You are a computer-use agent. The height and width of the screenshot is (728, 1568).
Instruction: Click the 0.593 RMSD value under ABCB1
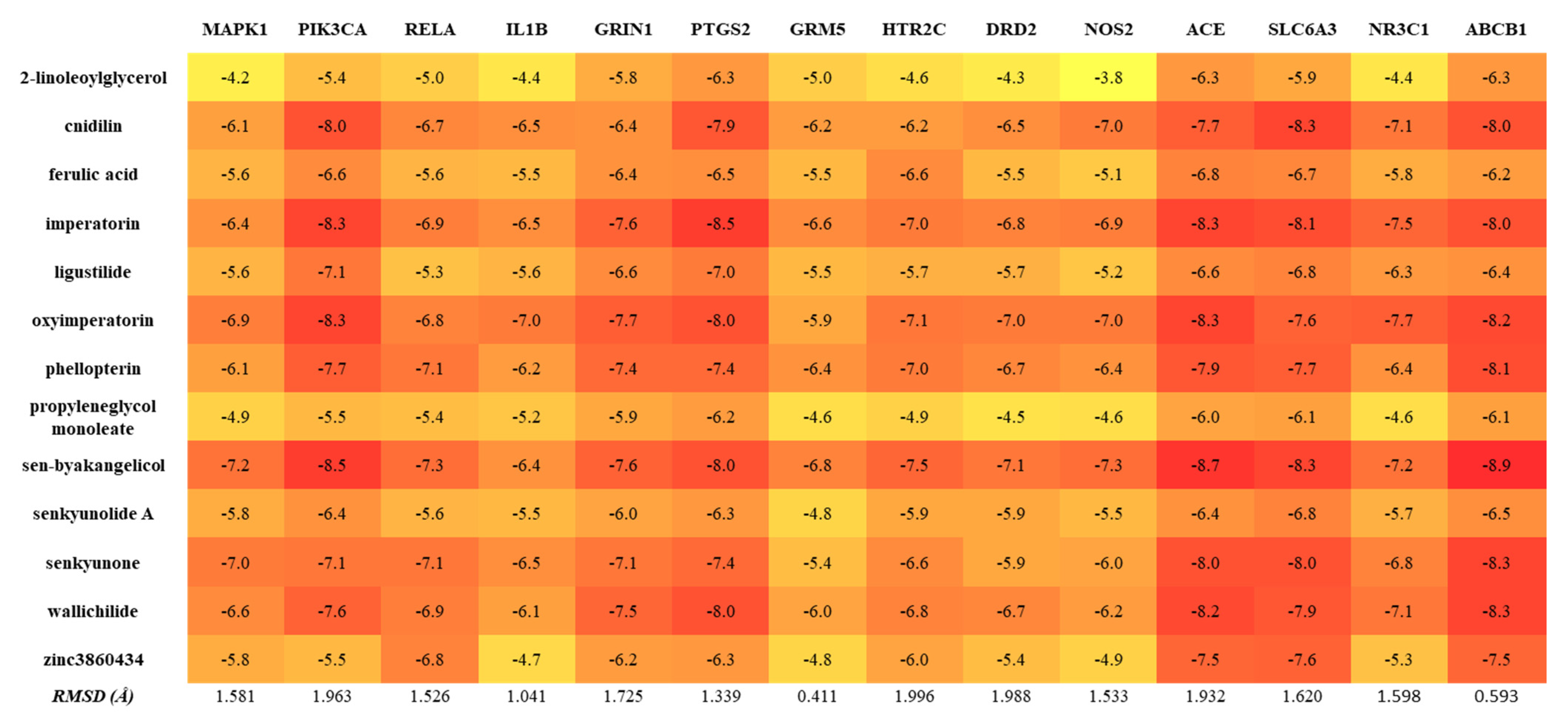1496,696
